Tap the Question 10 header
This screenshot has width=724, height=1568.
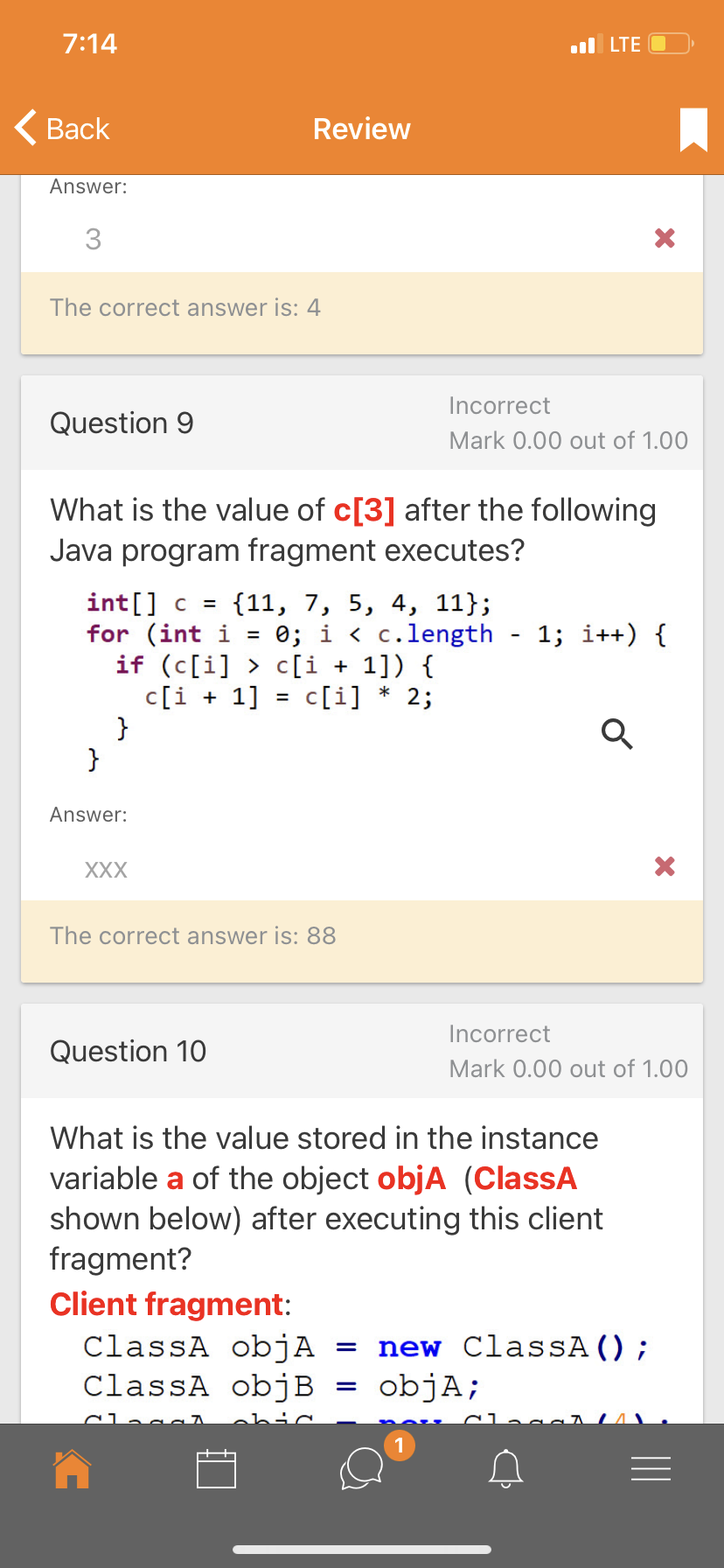(129, 1052)
